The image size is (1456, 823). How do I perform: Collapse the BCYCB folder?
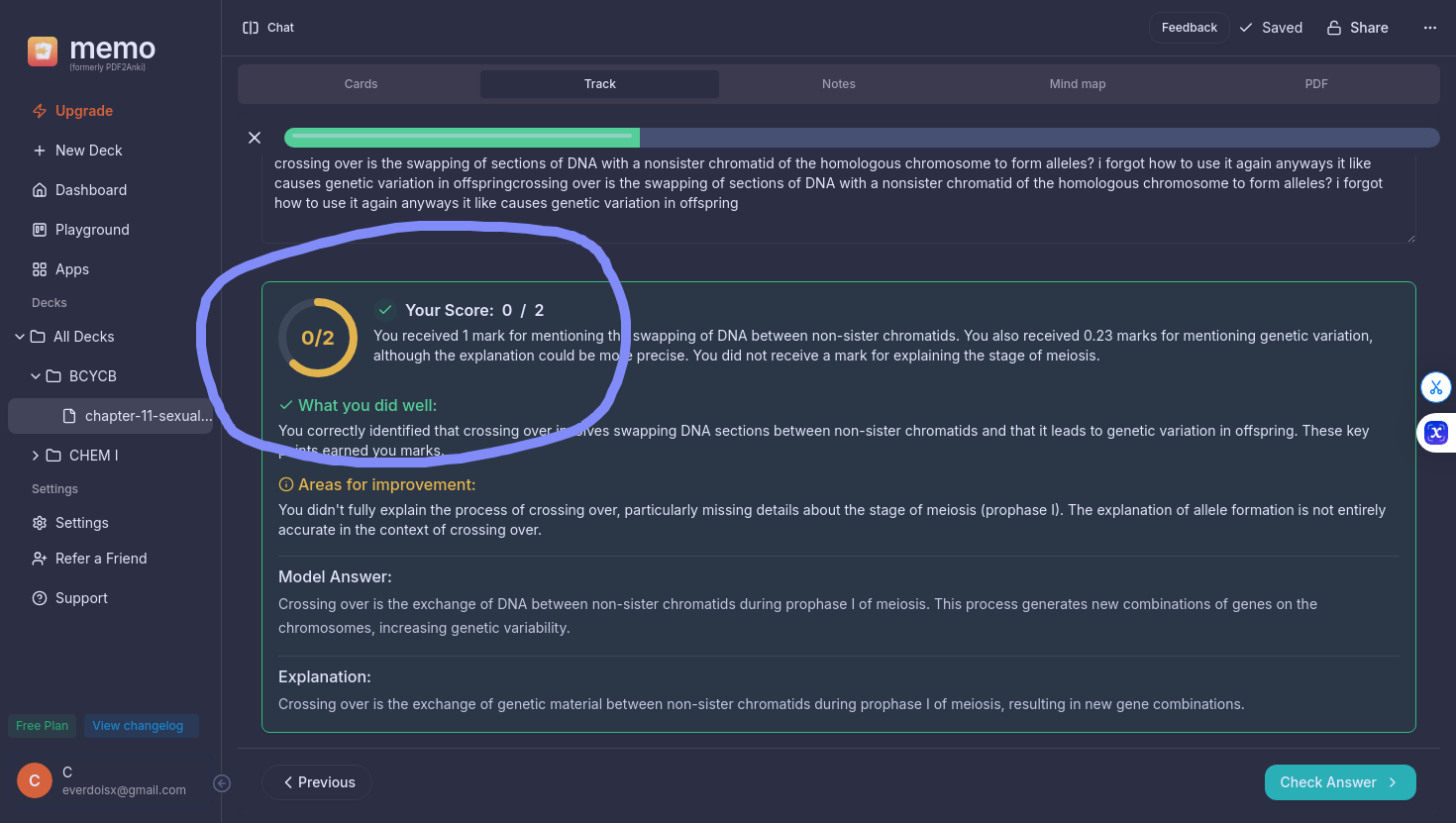pyautogui.click(x=36, y=376)
